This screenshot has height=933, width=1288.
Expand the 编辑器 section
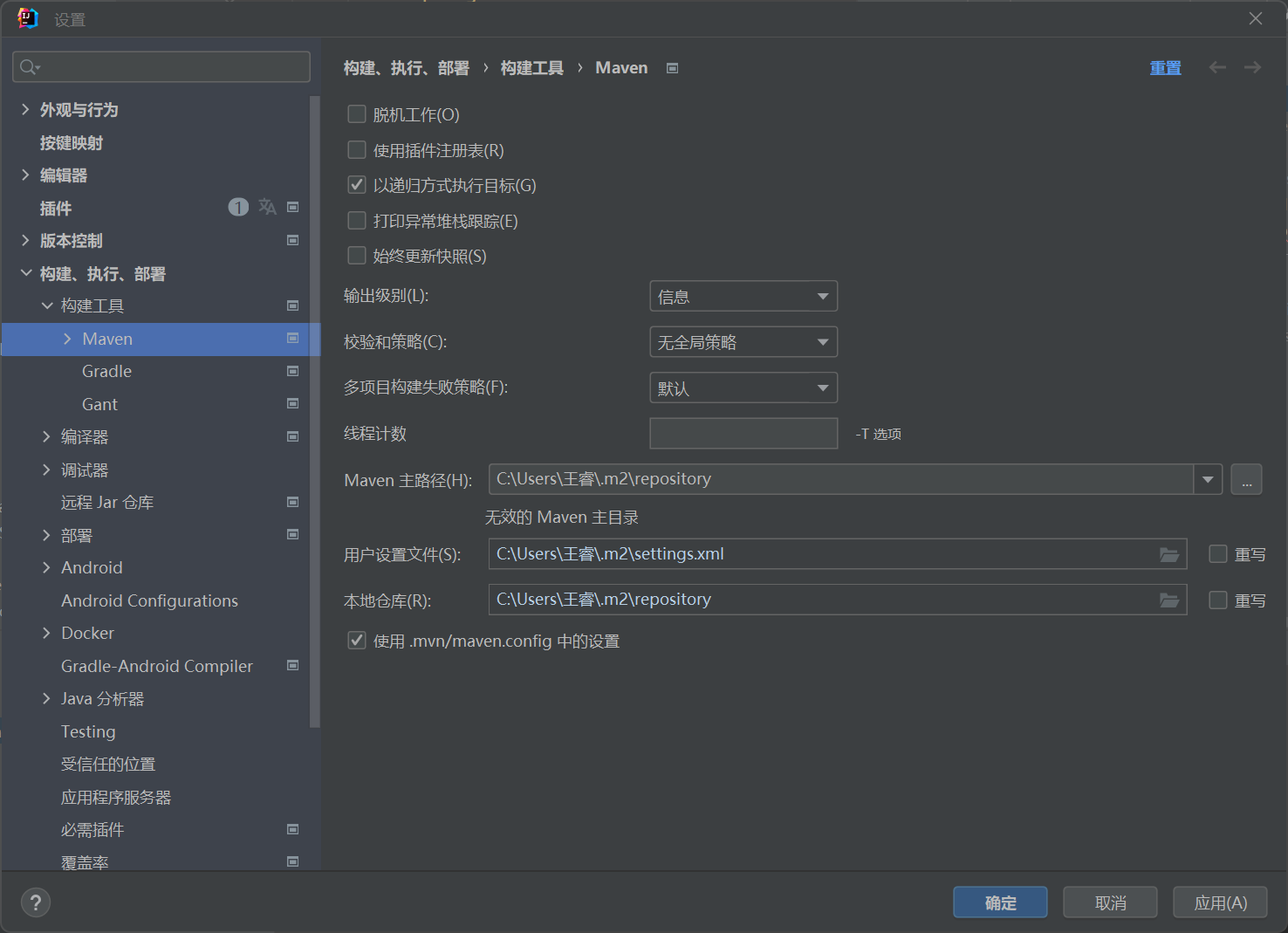25,175
